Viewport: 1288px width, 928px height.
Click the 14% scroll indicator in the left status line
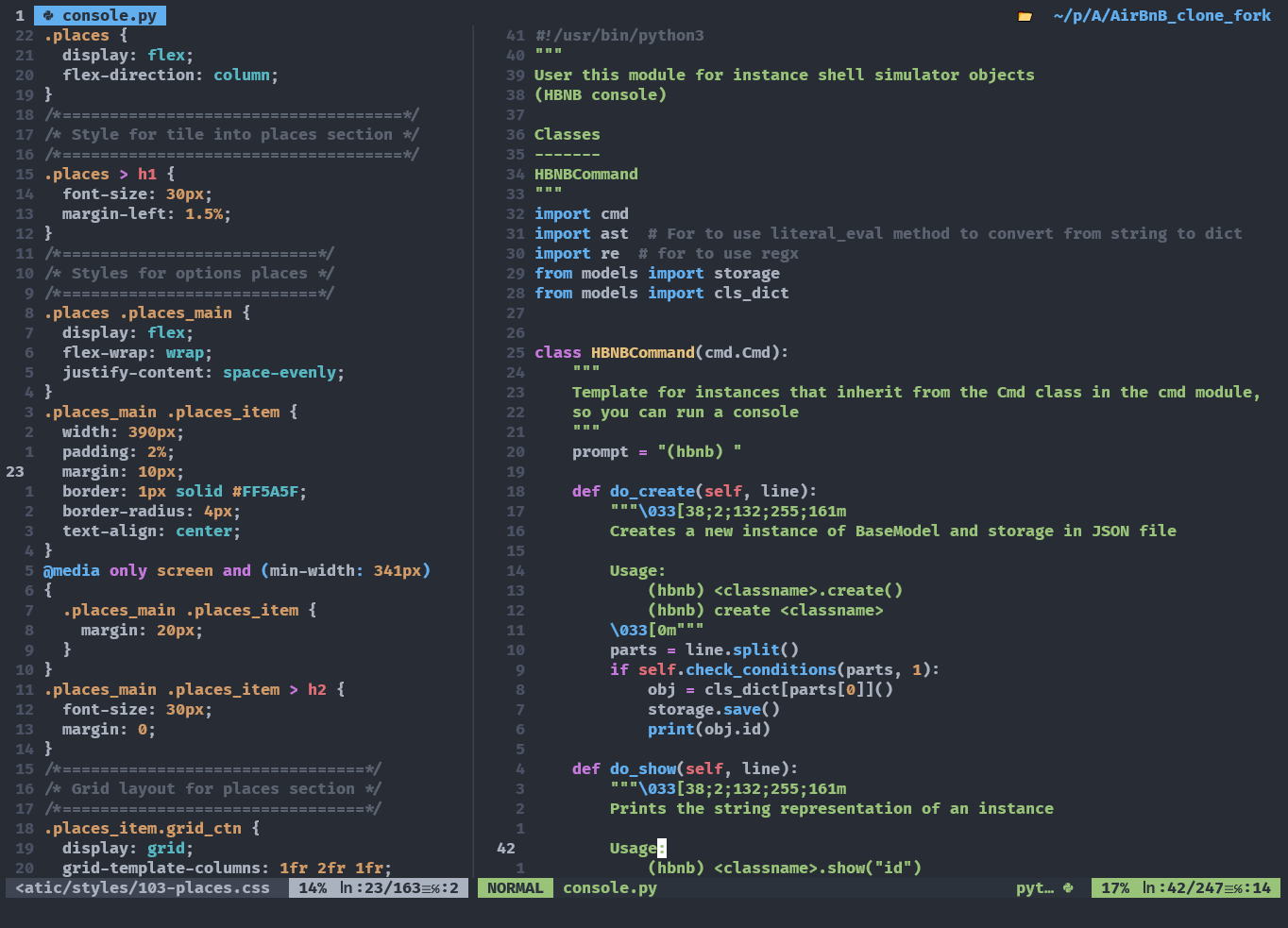tap(313, 888)
